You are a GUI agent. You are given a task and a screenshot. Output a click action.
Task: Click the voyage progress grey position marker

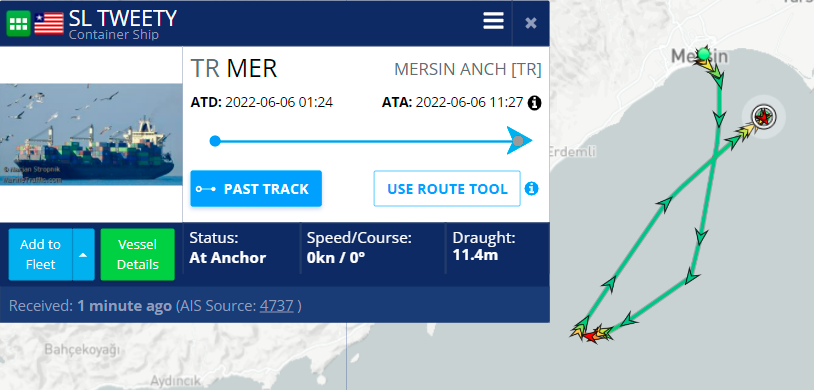(x=518, y=141)
